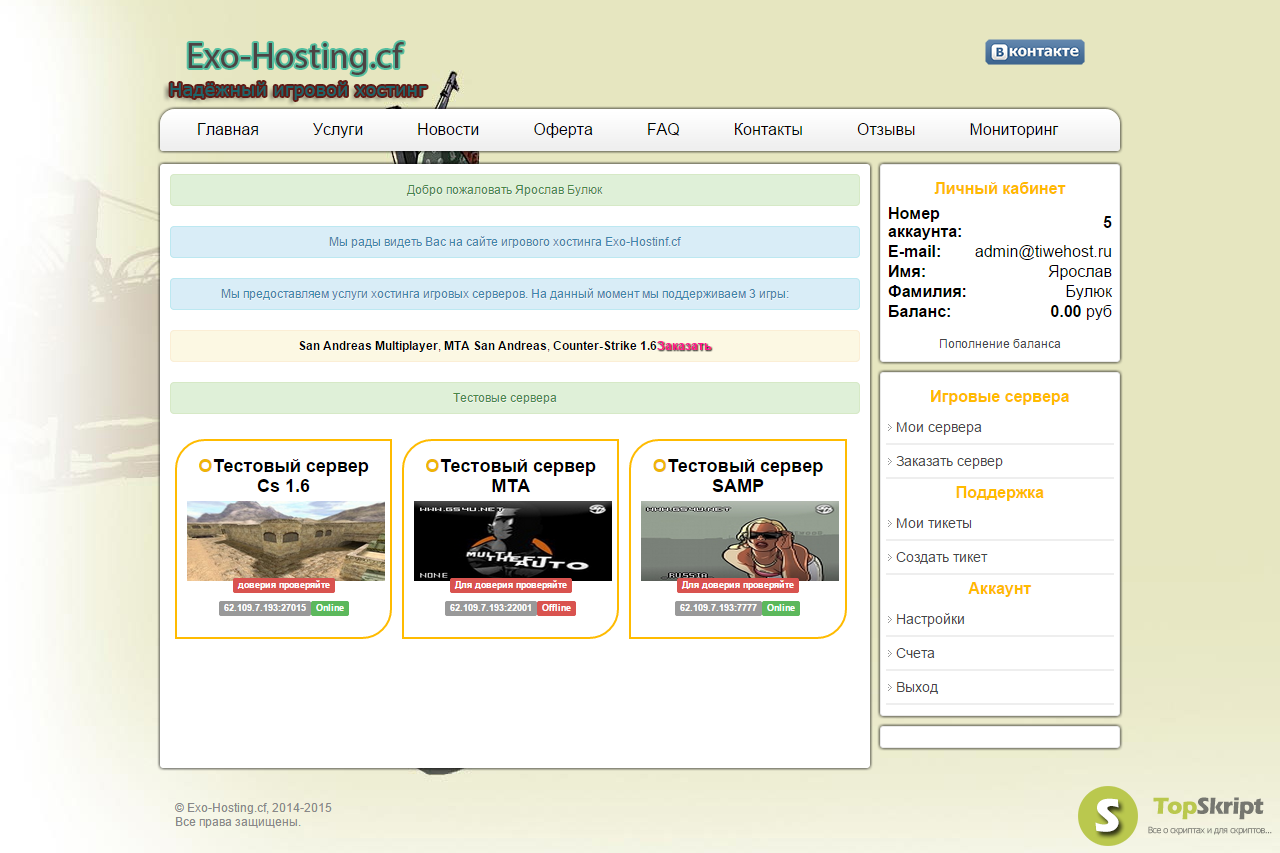1280x853 pixels.
Task: Click the 62.109.7.193:7777 address badge
Action: (719, 608)
